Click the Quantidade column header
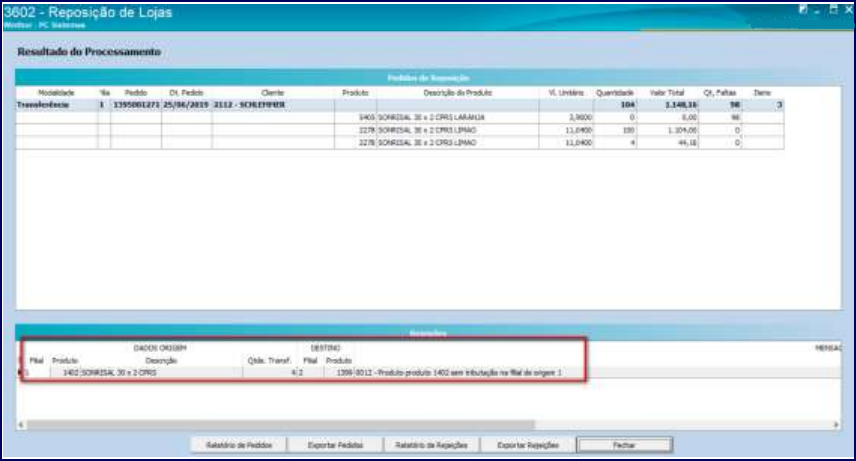The image size is (856, 461). pos(615,93)
